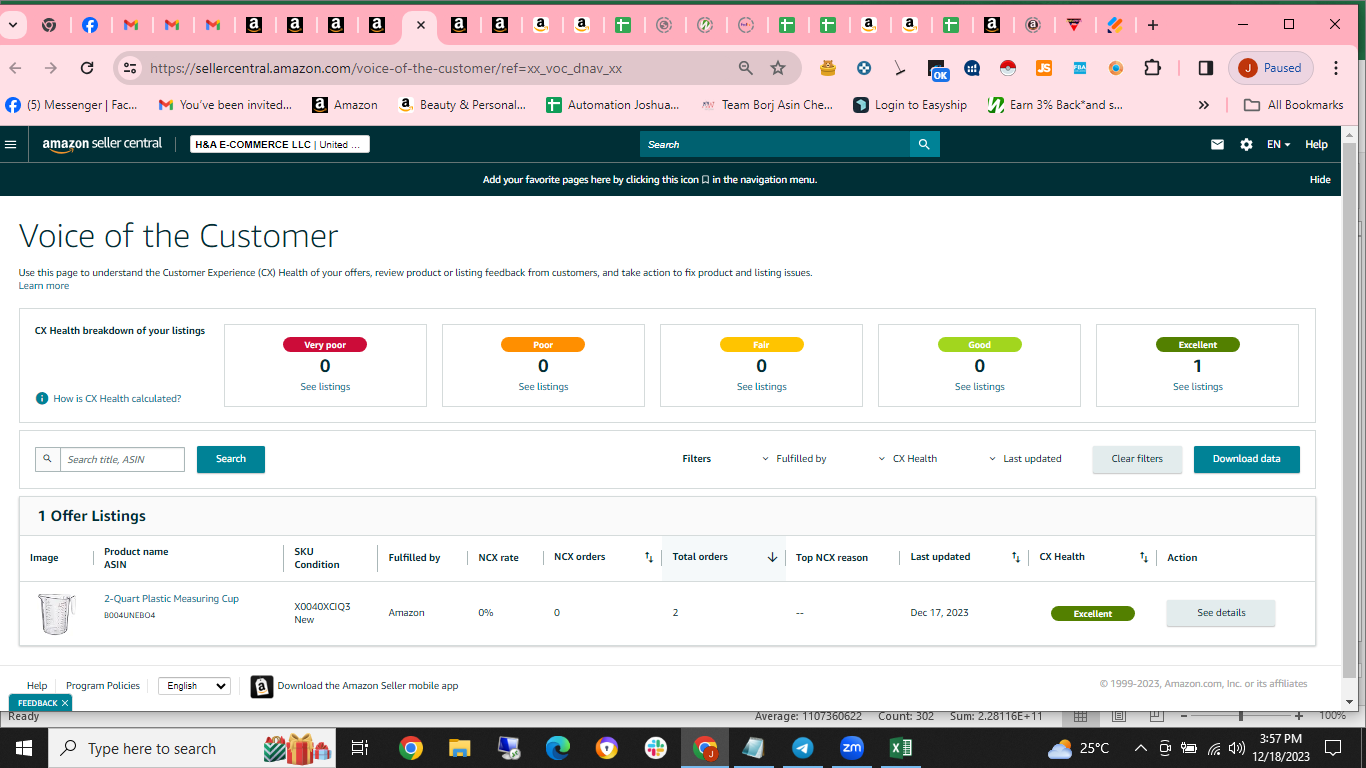Switch Excel to Normal view in its status bar

tap(1080, 716)
